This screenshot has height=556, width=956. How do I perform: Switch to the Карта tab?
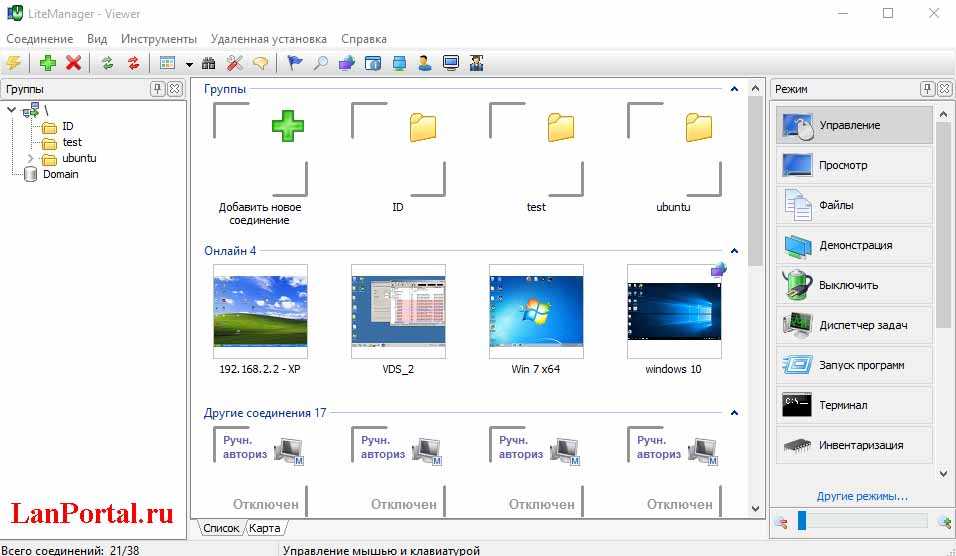click(267, 527)
